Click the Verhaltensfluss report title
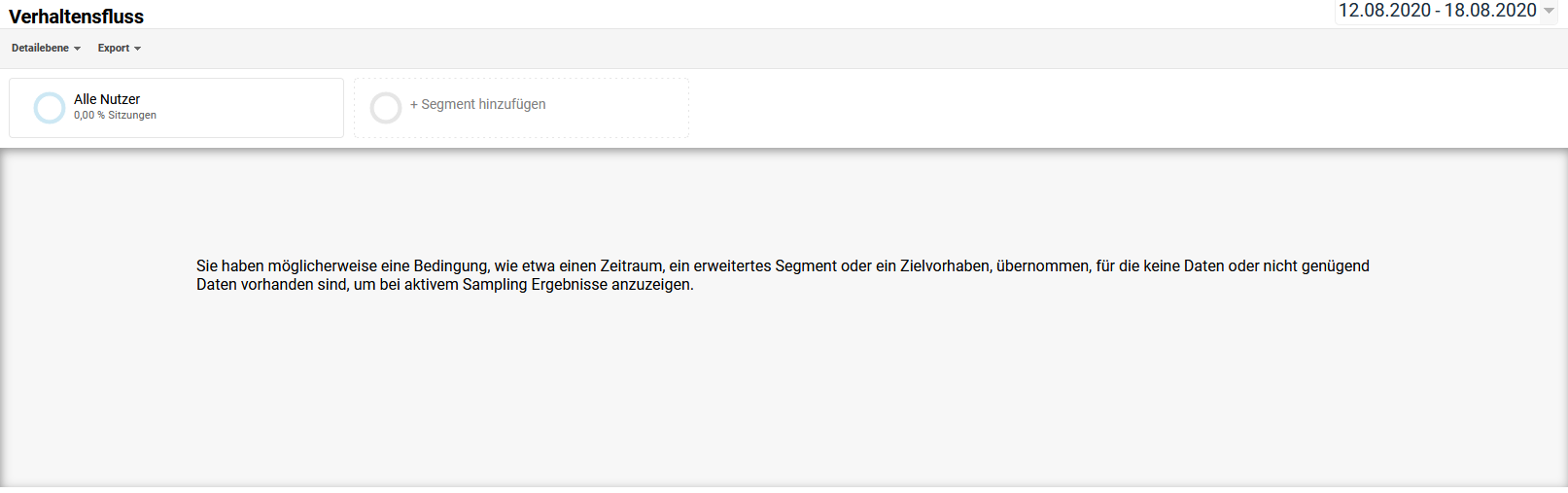Viewport: 1568px width, 493px height. [x=76, y=17]
